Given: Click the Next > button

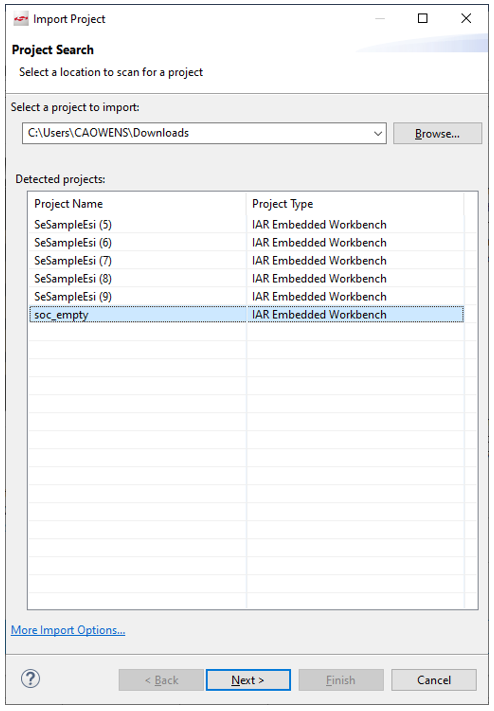Looking at the screenshot, I should [248, 680].
